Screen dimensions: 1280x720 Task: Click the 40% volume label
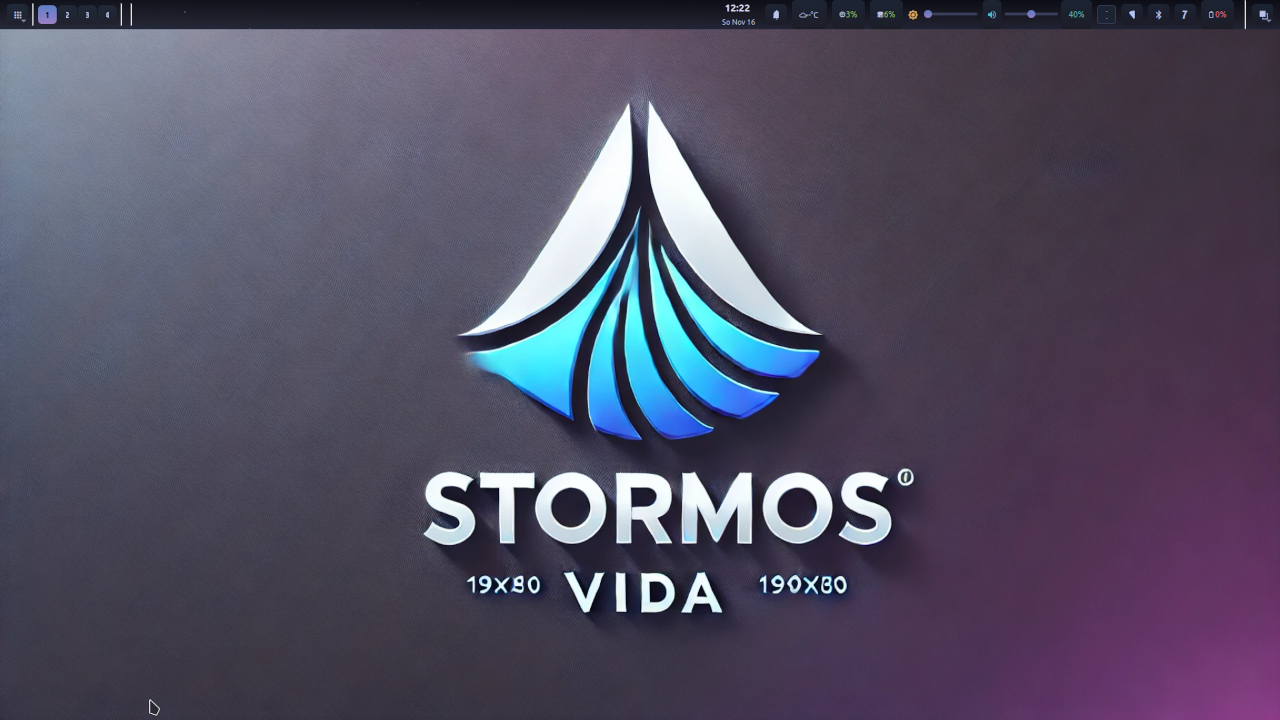[x=1076, y=15]
